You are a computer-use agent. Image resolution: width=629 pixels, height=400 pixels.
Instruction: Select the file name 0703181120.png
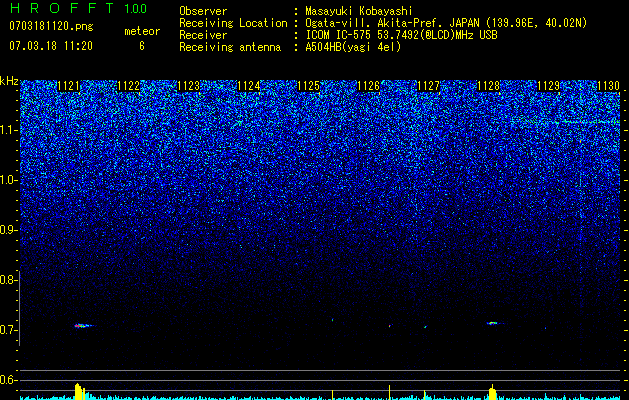51,26
